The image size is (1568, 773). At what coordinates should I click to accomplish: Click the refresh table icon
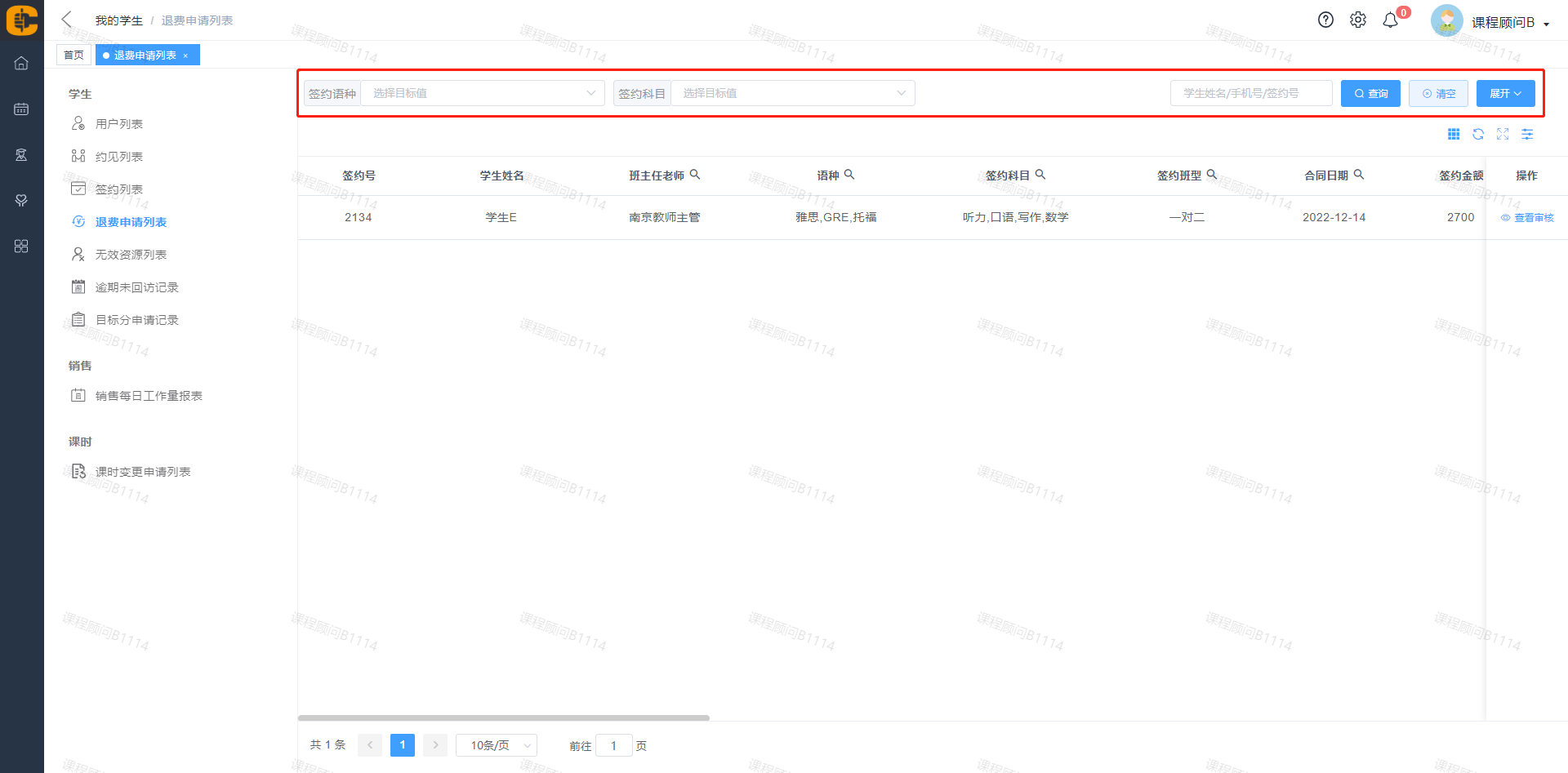point(1478,135)
